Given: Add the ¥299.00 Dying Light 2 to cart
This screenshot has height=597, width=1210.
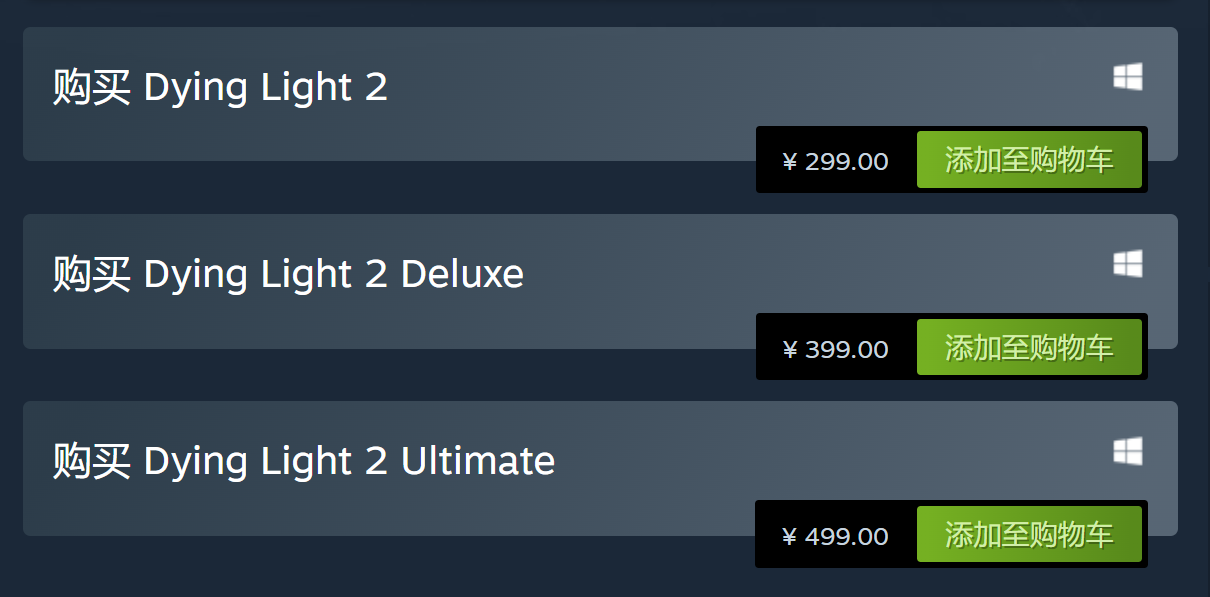Looking at the screenshot, I should click(x=1029, y=160).
